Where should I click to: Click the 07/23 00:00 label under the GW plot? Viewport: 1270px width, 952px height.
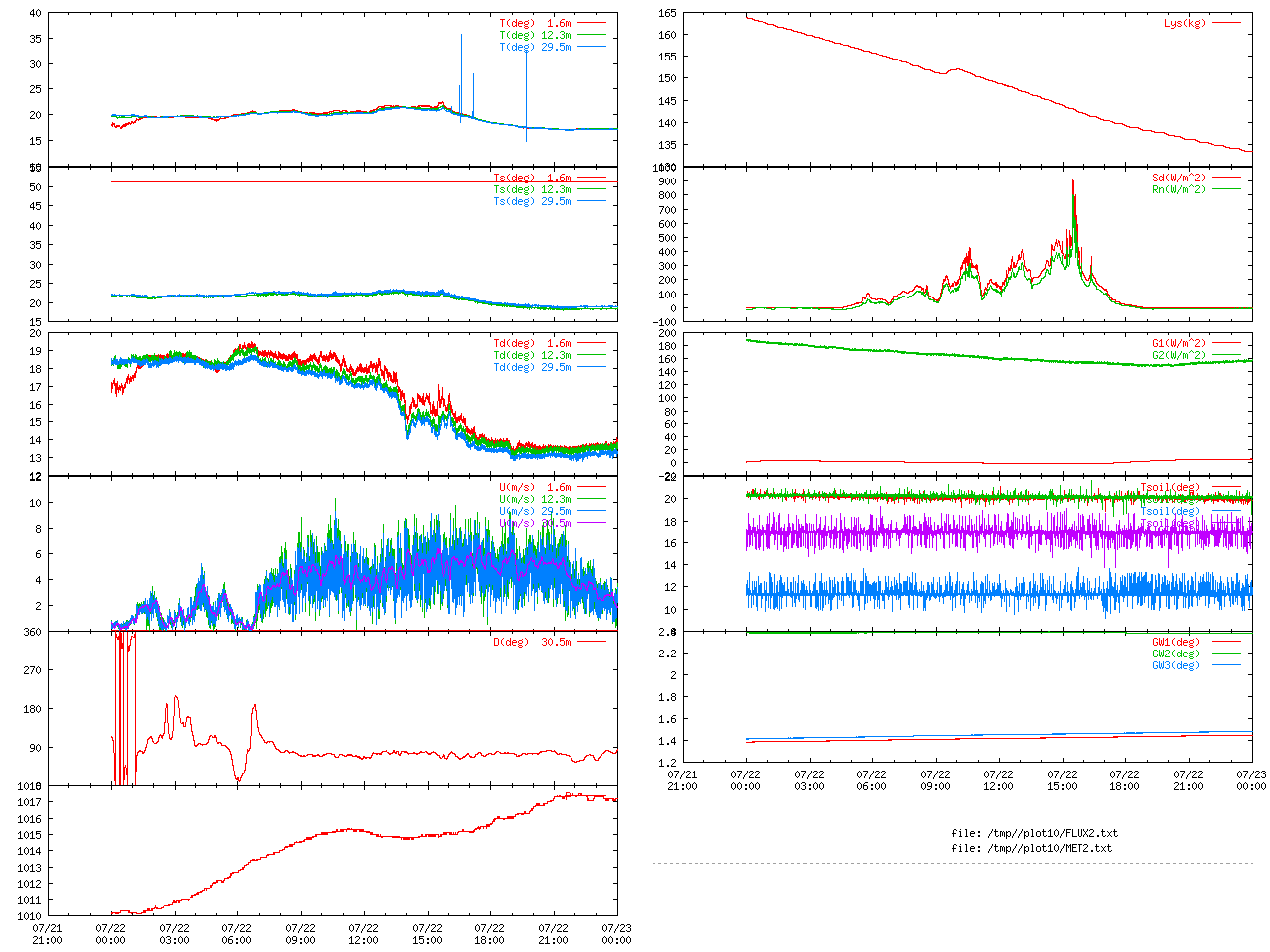click(1251, 780)
